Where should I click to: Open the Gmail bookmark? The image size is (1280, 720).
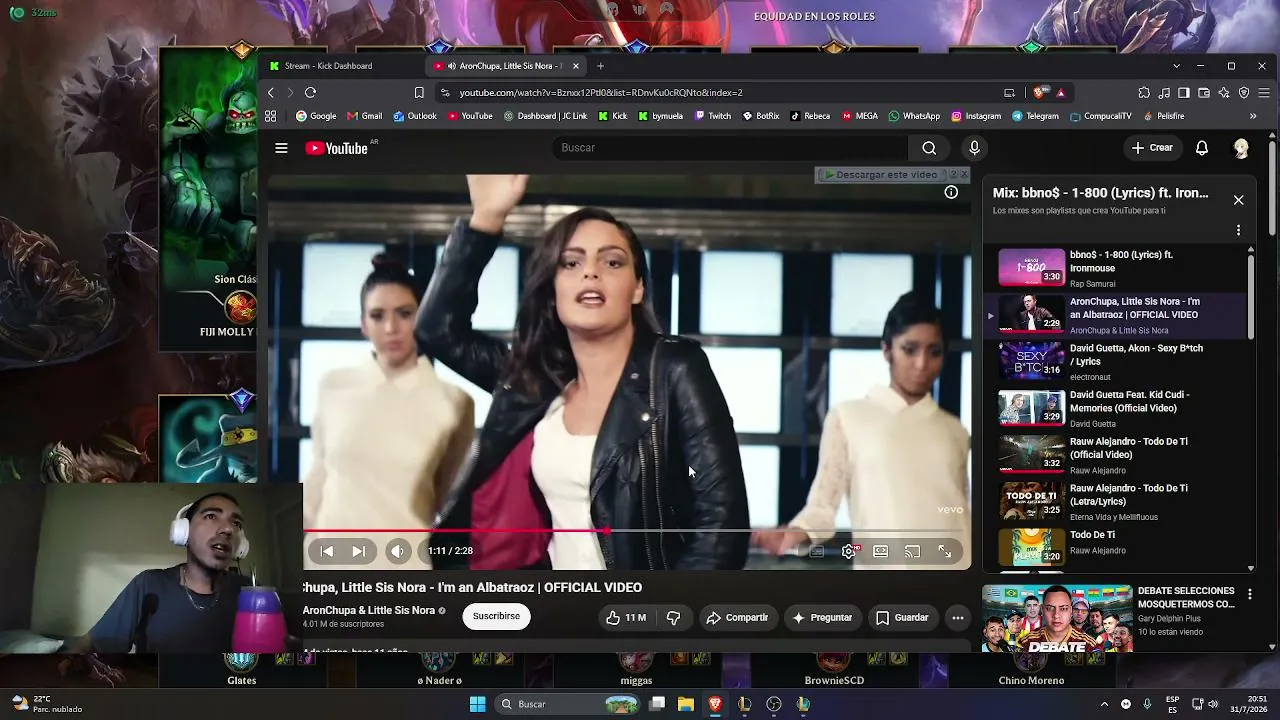364,116
